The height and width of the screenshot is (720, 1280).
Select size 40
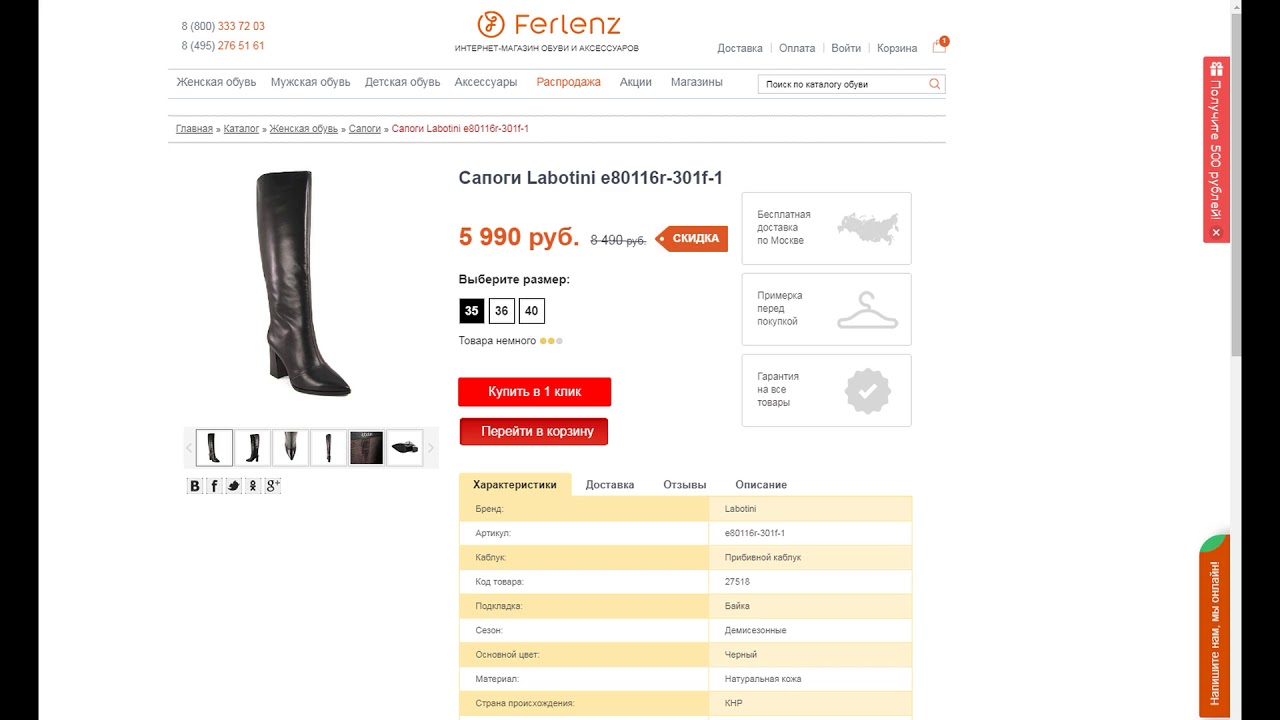[531, 311]
